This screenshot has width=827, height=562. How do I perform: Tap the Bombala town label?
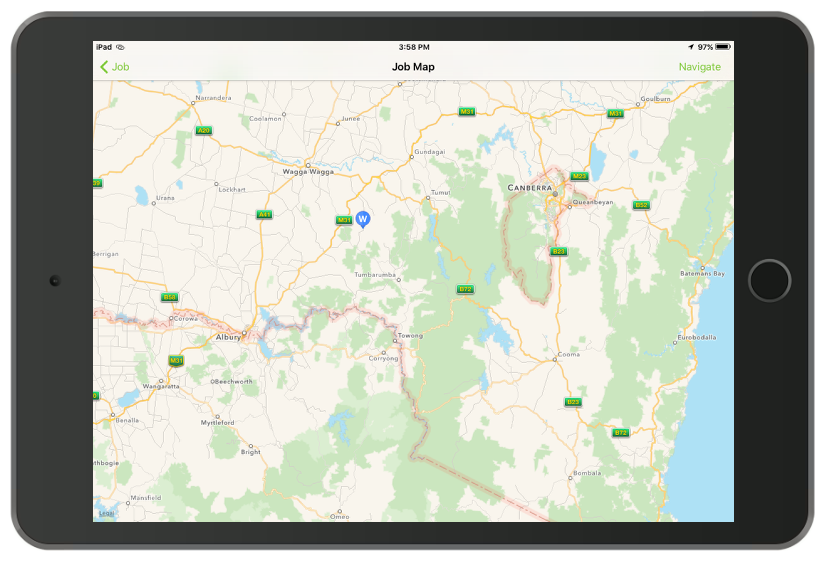click(x=587, y=473)
